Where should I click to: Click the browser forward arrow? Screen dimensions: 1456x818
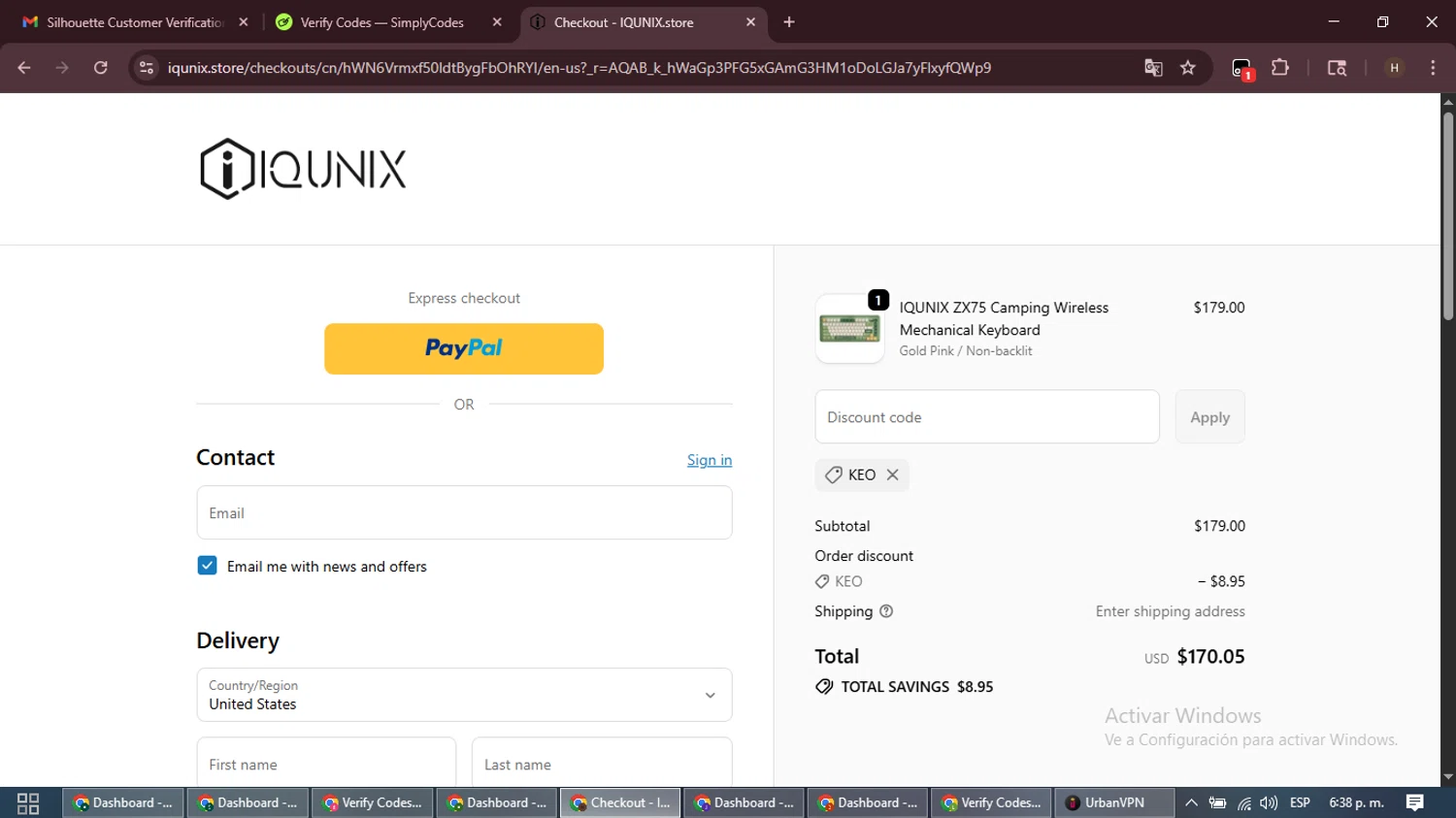point(62,68)
